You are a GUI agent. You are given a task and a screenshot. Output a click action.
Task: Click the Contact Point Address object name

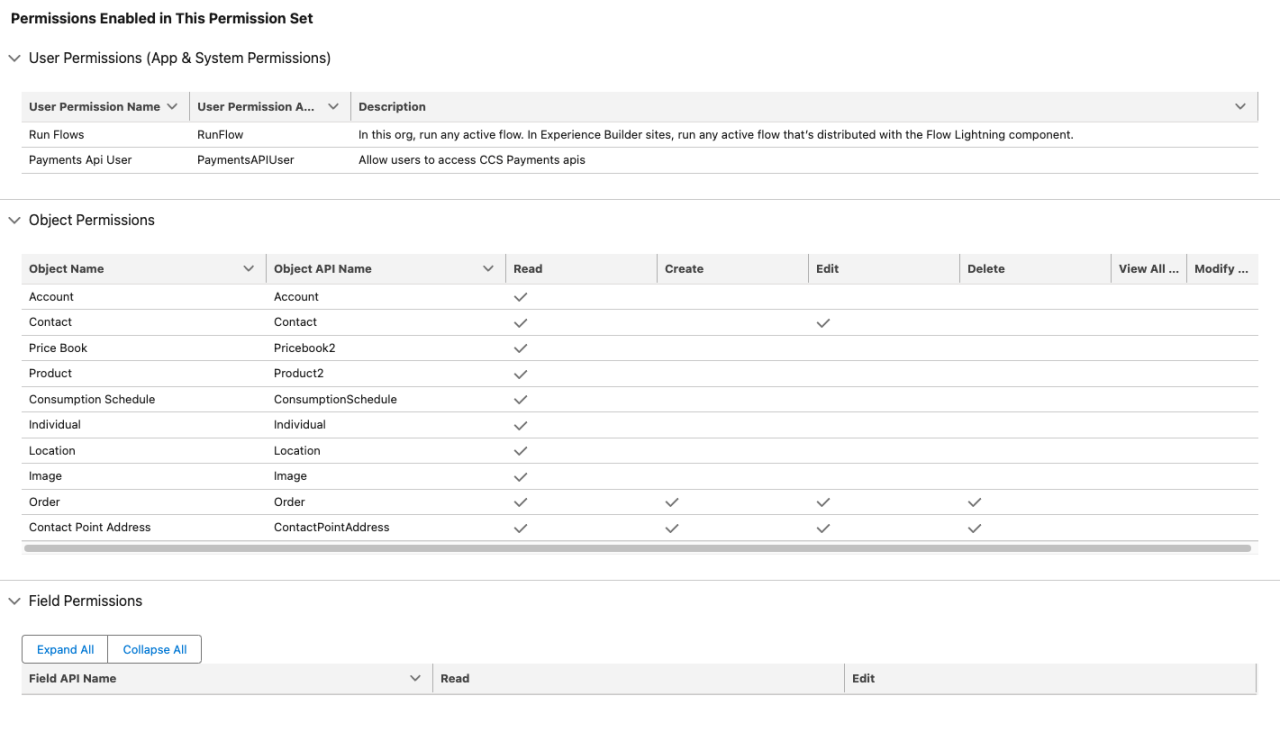[90, 527]
